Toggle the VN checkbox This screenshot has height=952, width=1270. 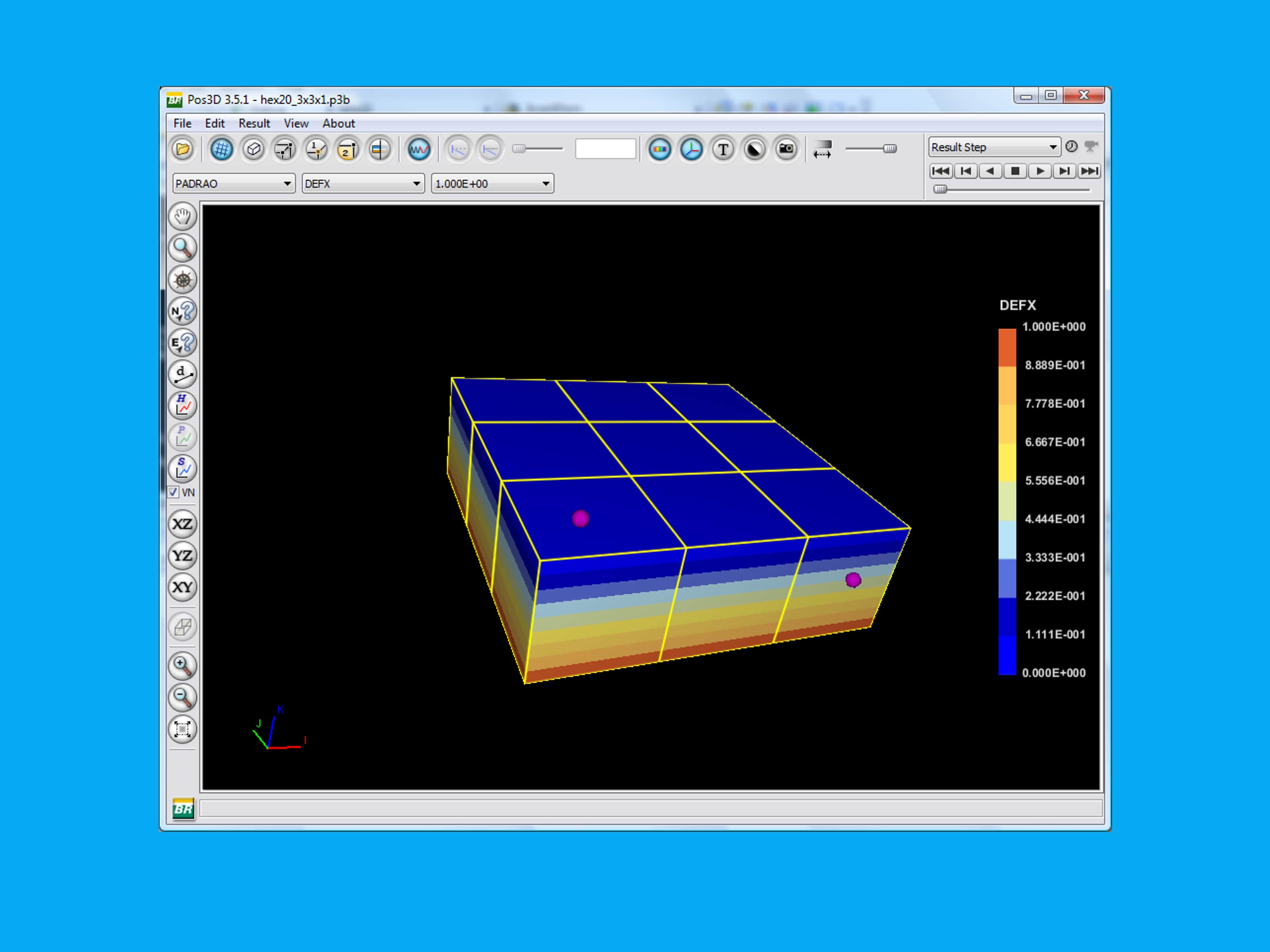[x=173, y=492]
